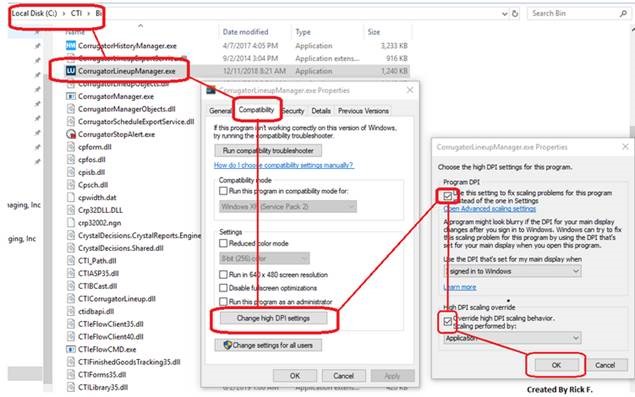The width and height of the screenshot is (635, 397).
Task: Open the Windows XP (Service Pack 2) dropdown
Action: click(288, 207)
